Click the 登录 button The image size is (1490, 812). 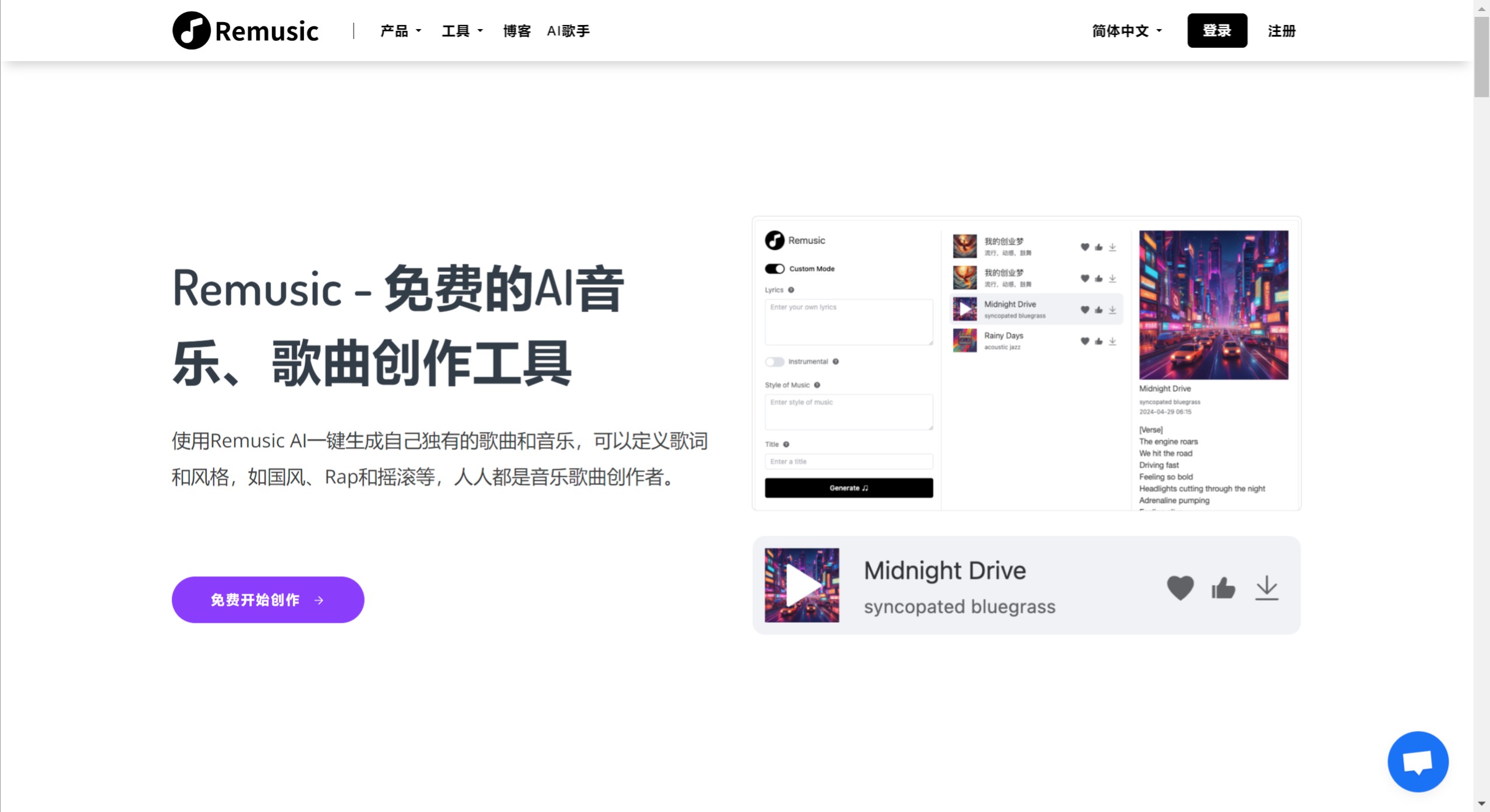[x=1217, y=30]
